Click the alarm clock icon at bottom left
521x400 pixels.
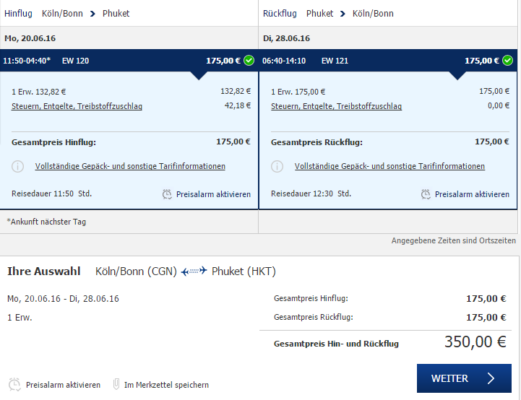[15, 384]
